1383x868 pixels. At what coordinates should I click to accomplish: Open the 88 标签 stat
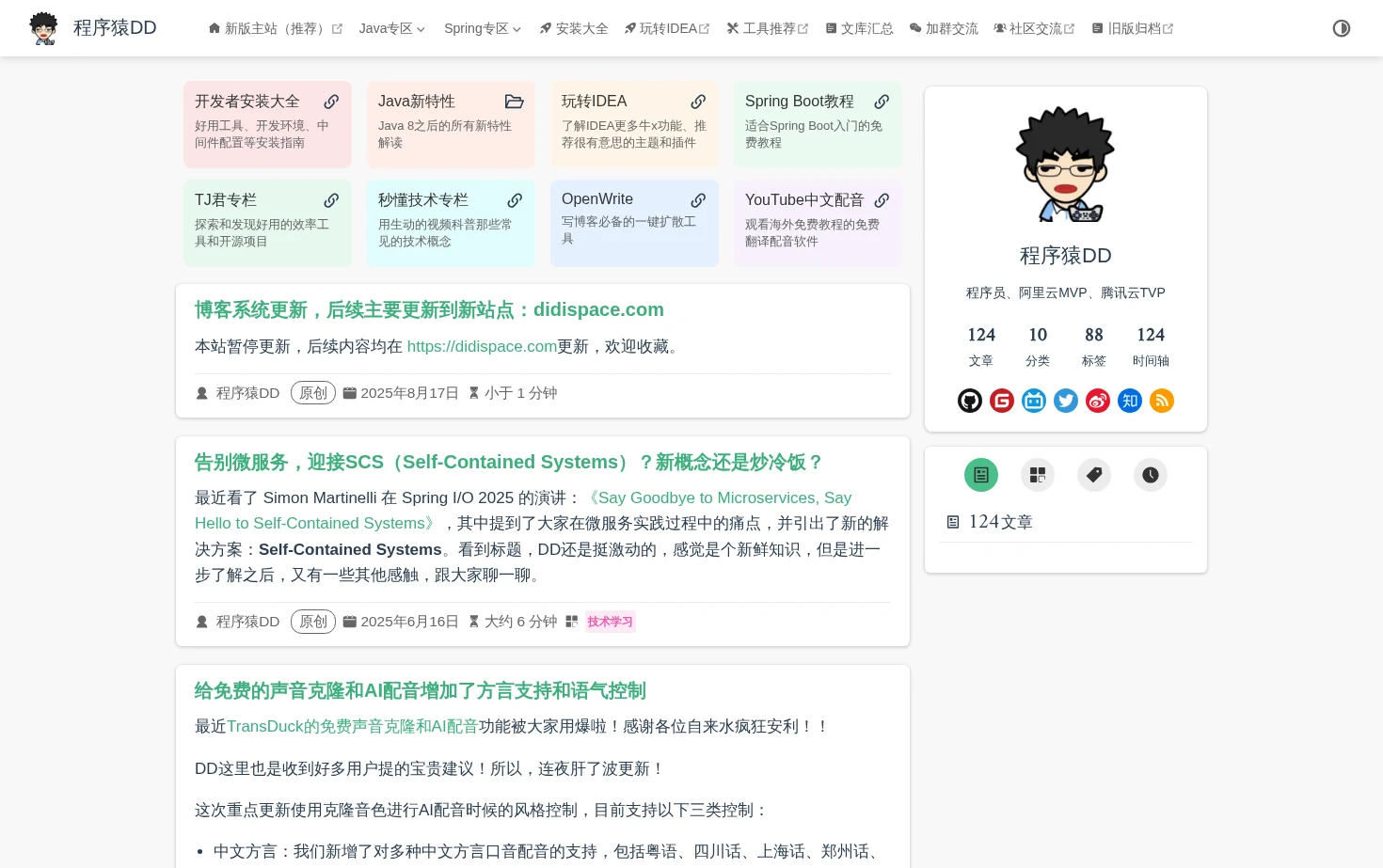click(1094, 346)
